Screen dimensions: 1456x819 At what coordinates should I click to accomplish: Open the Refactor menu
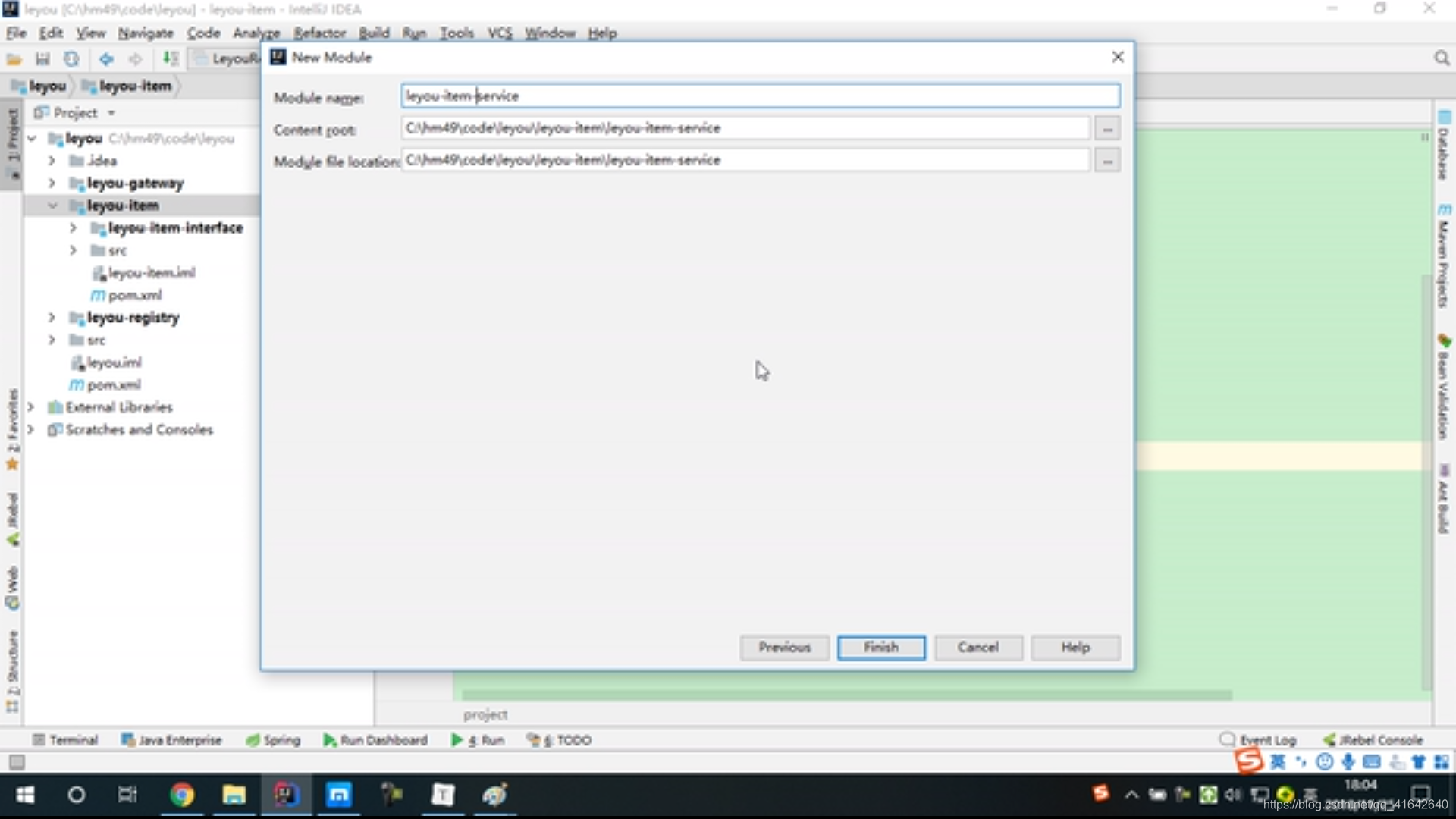tap(319, 33)
